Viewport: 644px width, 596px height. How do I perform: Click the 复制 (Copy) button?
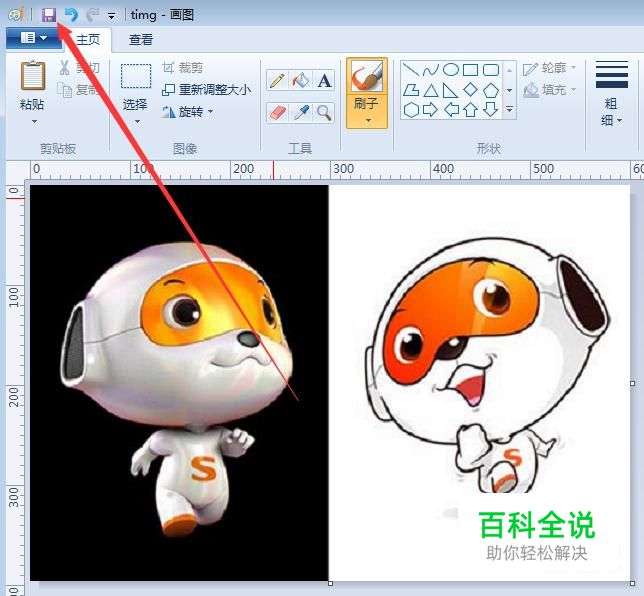[x=79, y=89]
